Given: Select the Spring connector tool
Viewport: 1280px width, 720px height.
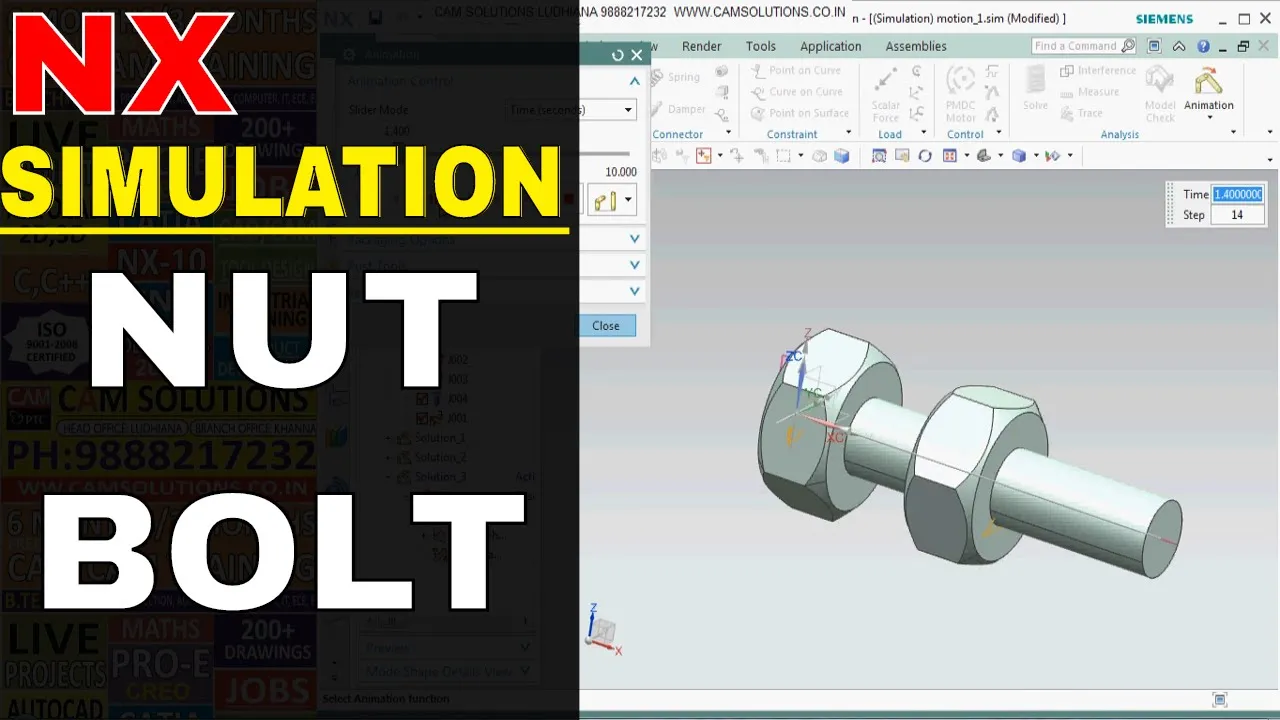Looking at the screenshot, I should pyautogui.click(x=676, y=77).
